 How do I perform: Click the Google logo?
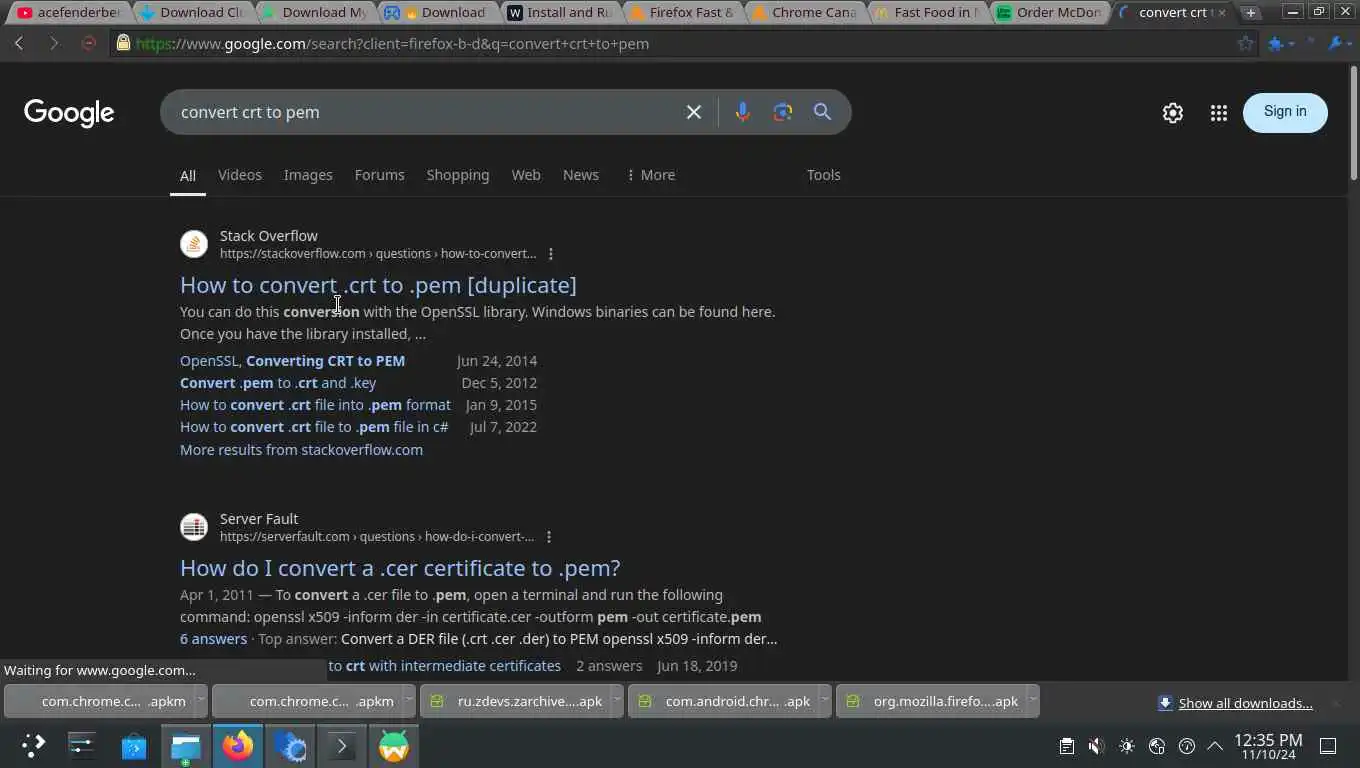tap(69, 113)
